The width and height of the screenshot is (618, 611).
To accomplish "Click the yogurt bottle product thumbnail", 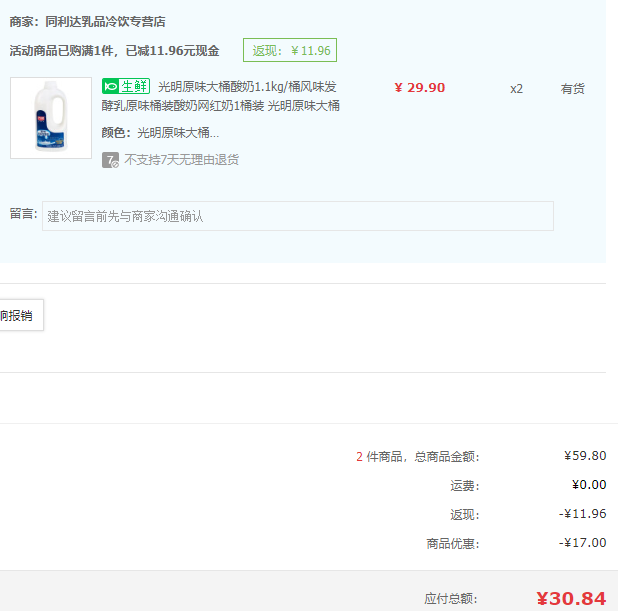I will [x=51, y=118].
